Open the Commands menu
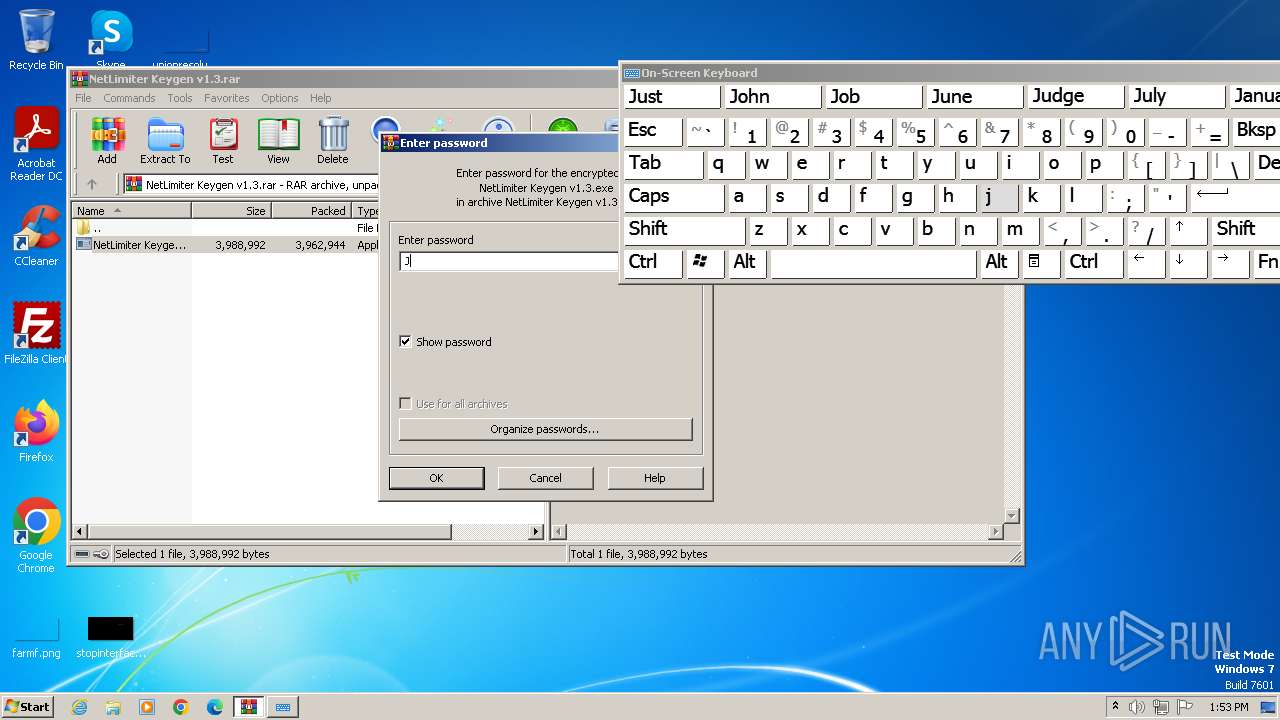This screenshot has height=720, width=1280. click(x=129, y=98)
